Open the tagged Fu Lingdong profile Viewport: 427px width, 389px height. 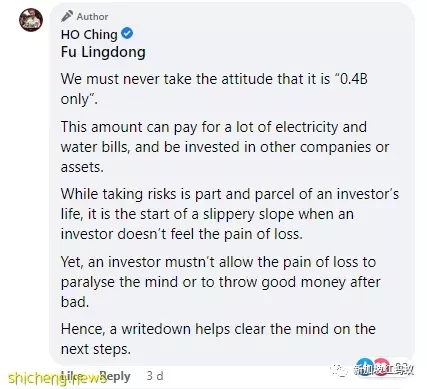tap(103, 52)
